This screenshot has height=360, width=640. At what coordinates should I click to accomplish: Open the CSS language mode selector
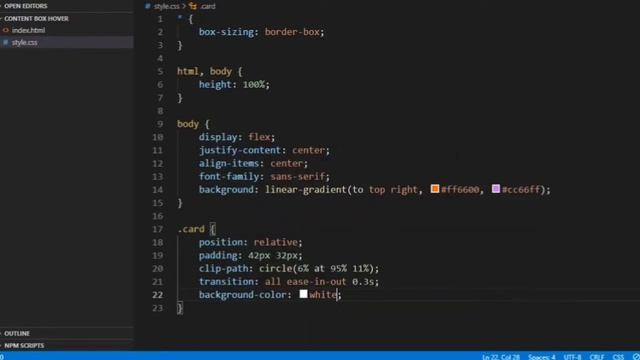pos(618,357)
